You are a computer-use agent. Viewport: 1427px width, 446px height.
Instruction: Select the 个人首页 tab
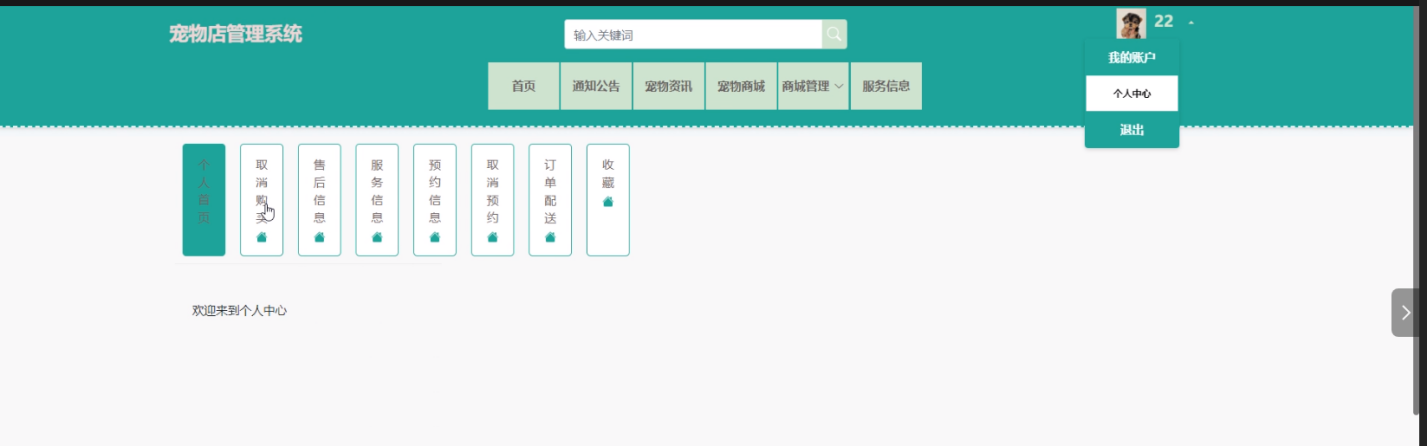pyautogui.click(x=204, y=200)
